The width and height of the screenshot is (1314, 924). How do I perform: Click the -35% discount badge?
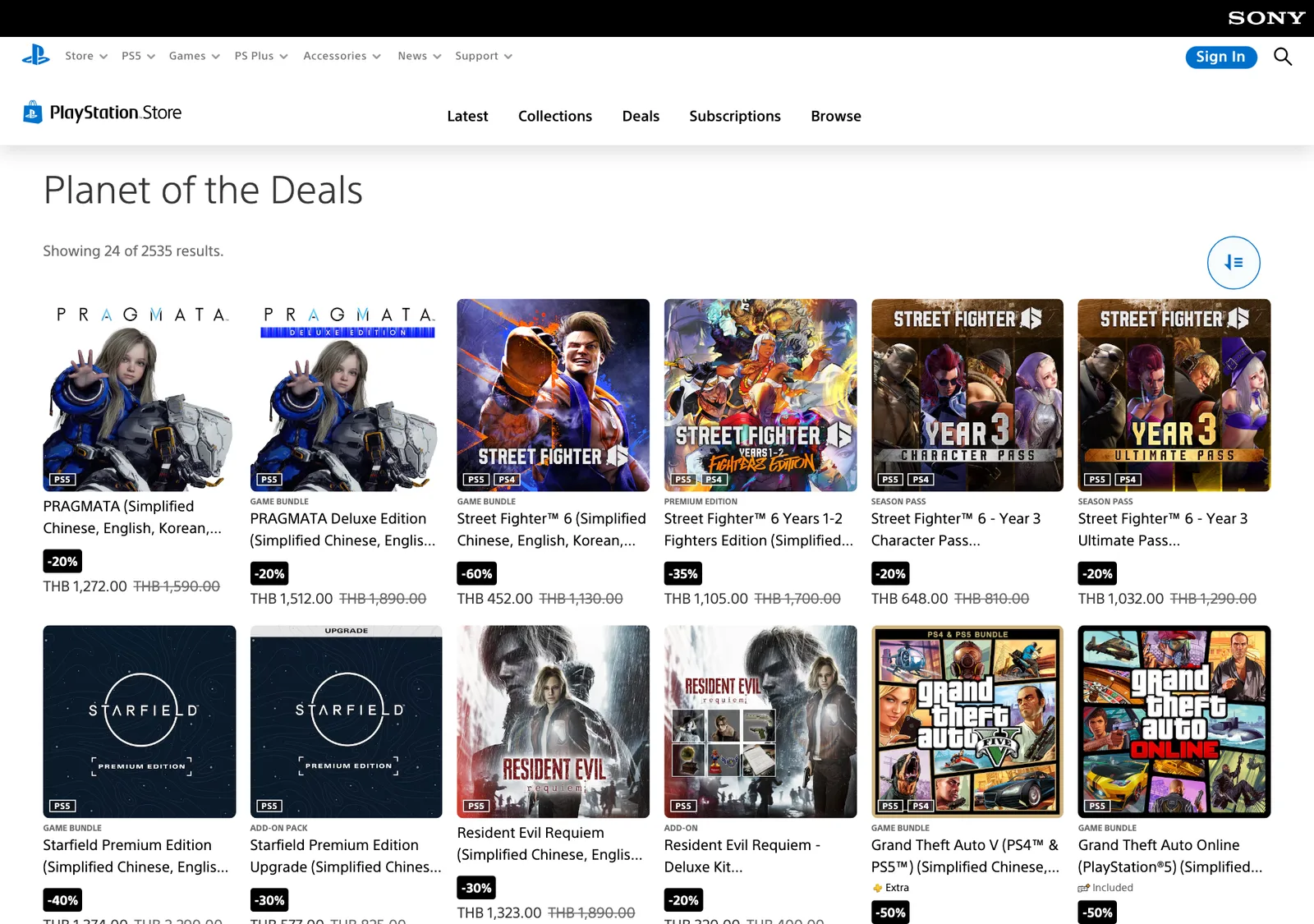[x=683, y=573]
